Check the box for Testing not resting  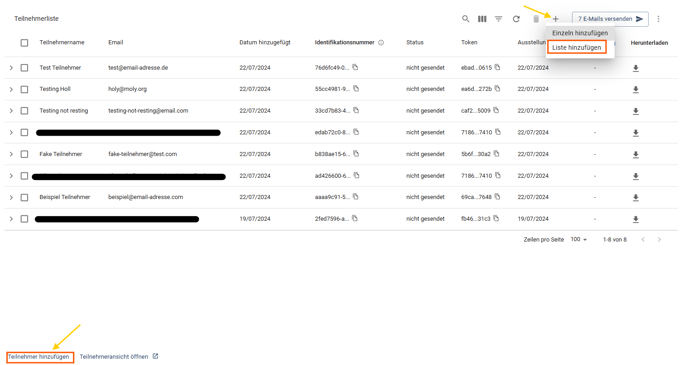(x=24, y=111)
